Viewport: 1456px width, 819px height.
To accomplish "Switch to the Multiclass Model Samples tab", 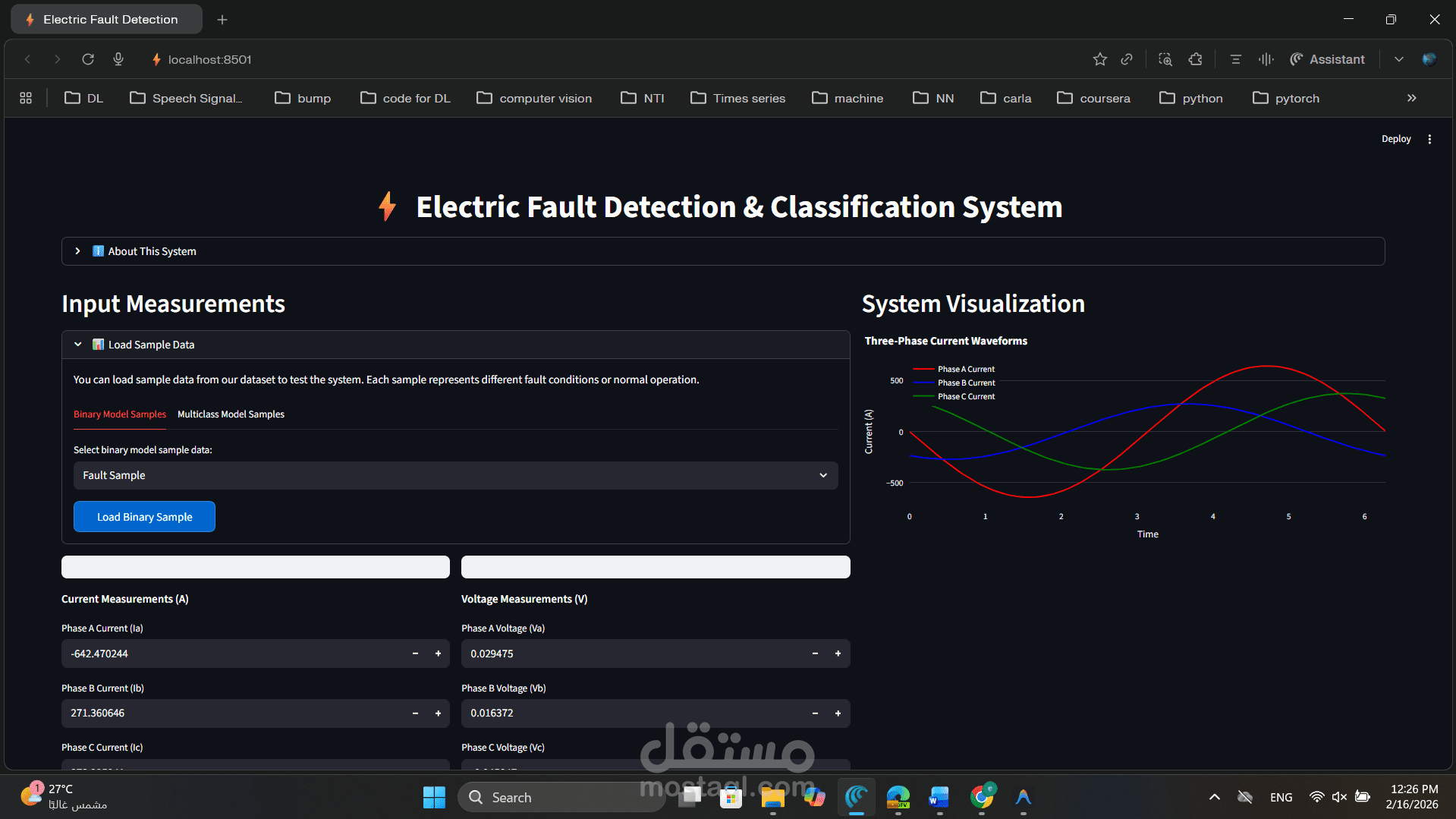I will [231, 414].
